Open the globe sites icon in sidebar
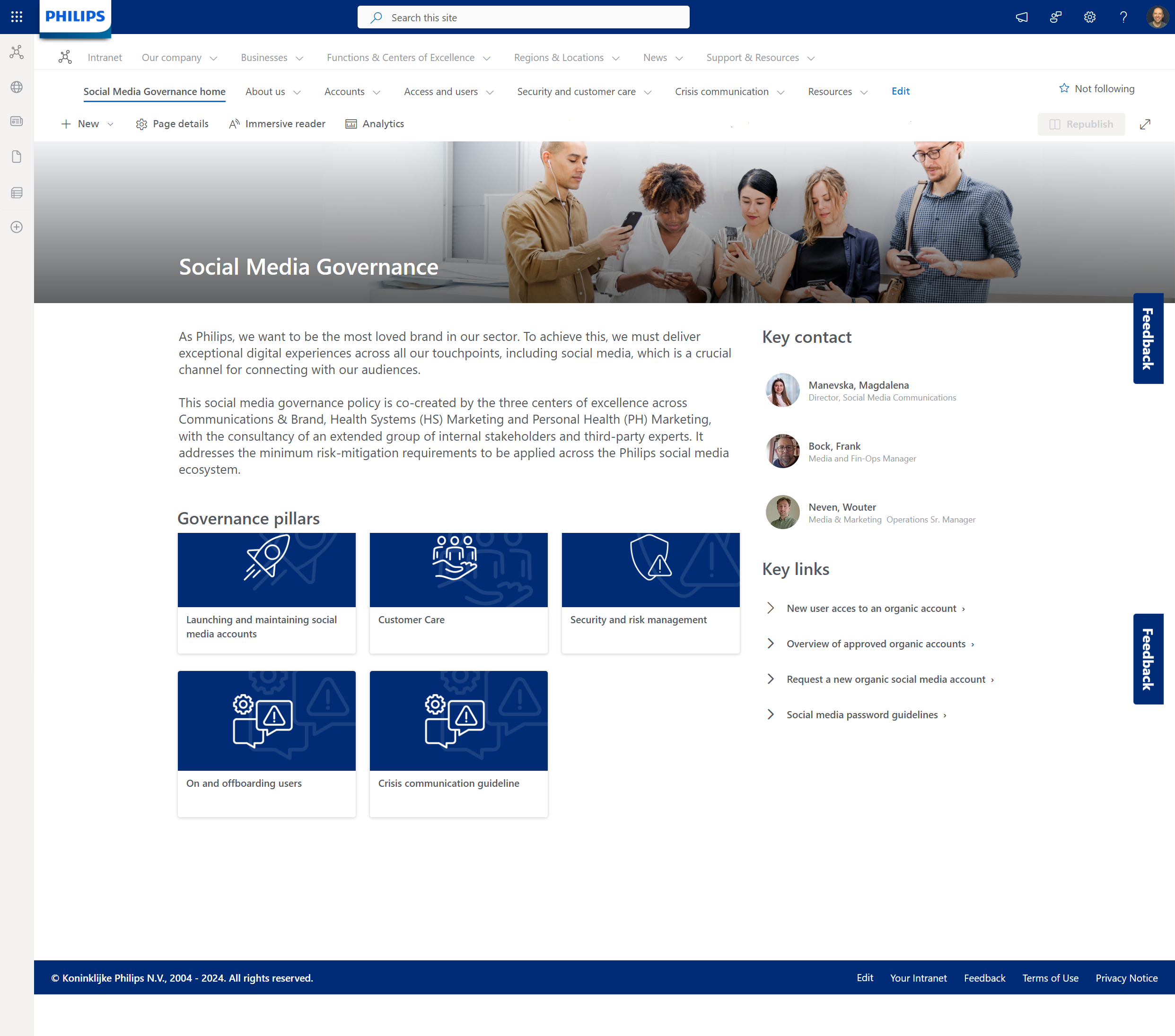Image resolution: width=1175 pixels, height=1036 pixels. pyautogui.click(x=17, y=87)
